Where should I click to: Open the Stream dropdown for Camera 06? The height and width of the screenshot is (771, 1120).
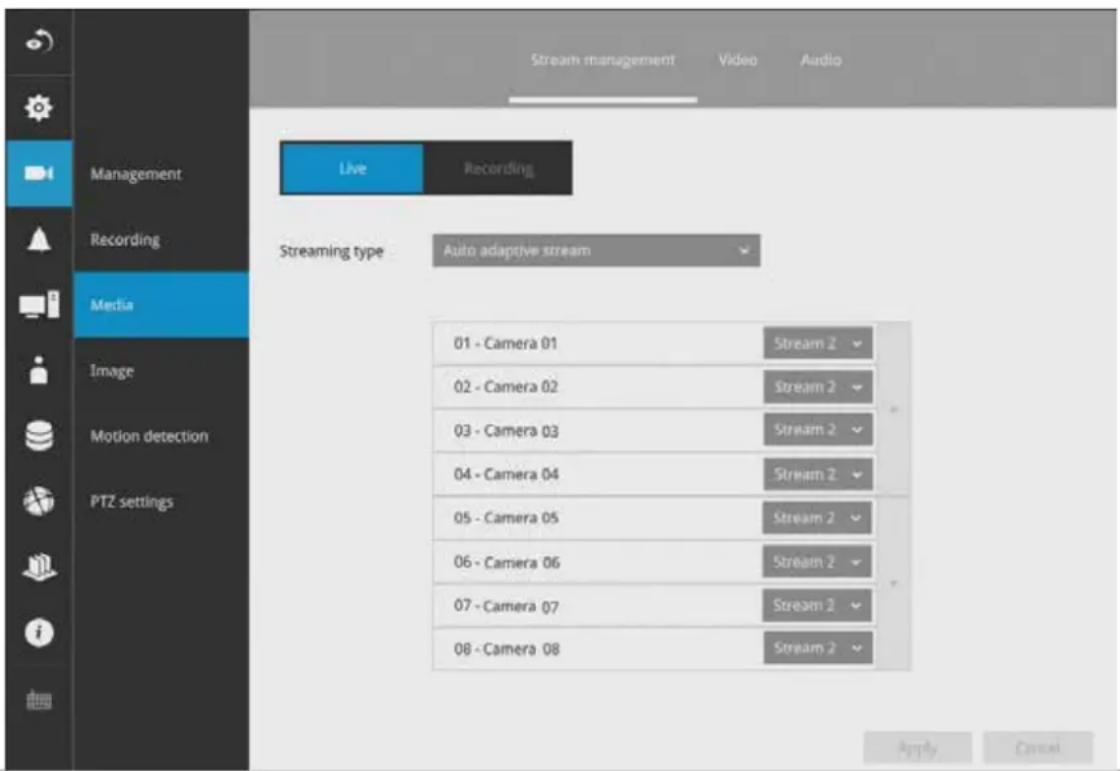(x=817, y=562)
